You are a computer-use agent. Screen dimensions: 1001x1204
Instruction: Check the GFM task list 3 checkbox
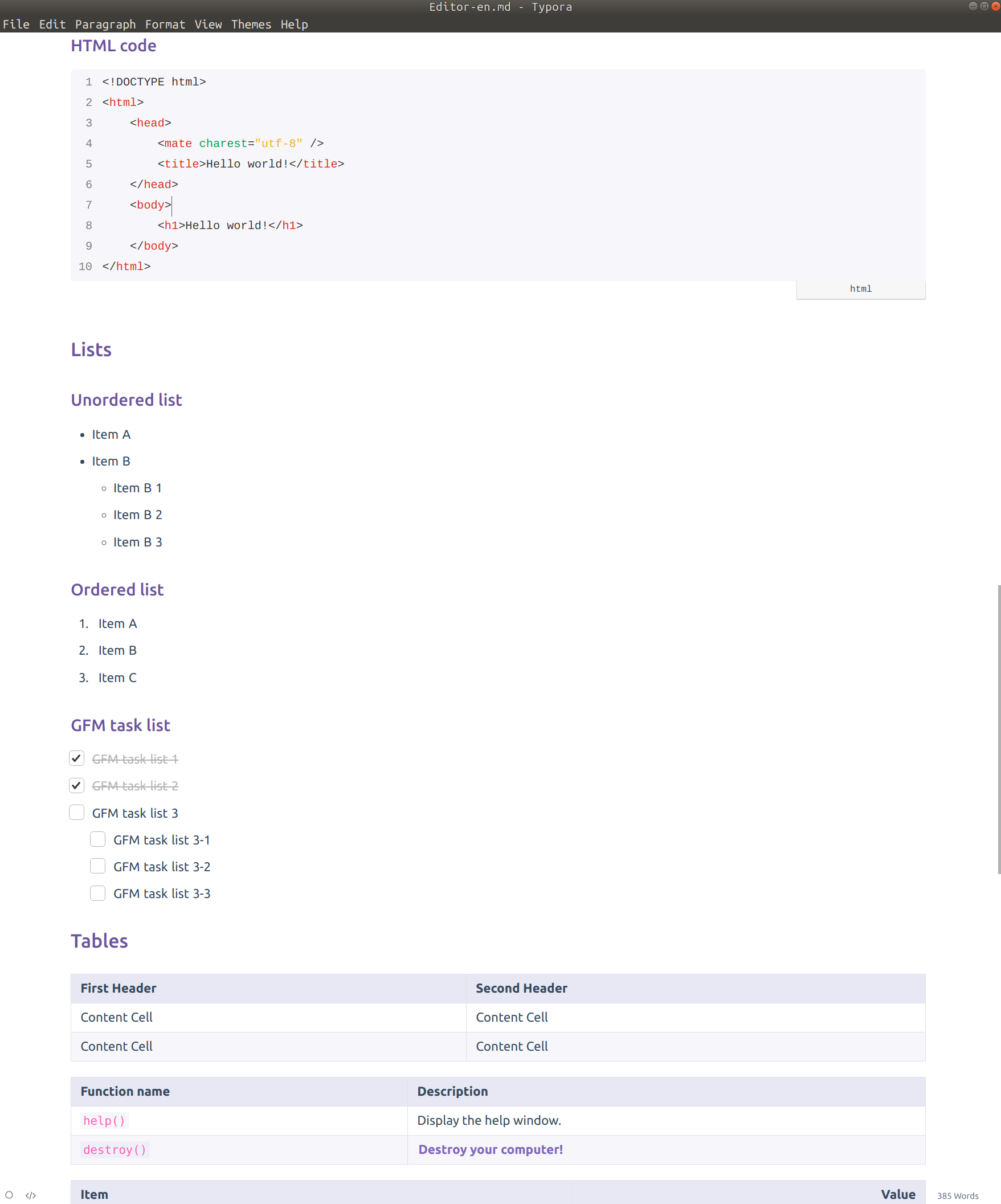pyautogui.click(x=77, y=813)
